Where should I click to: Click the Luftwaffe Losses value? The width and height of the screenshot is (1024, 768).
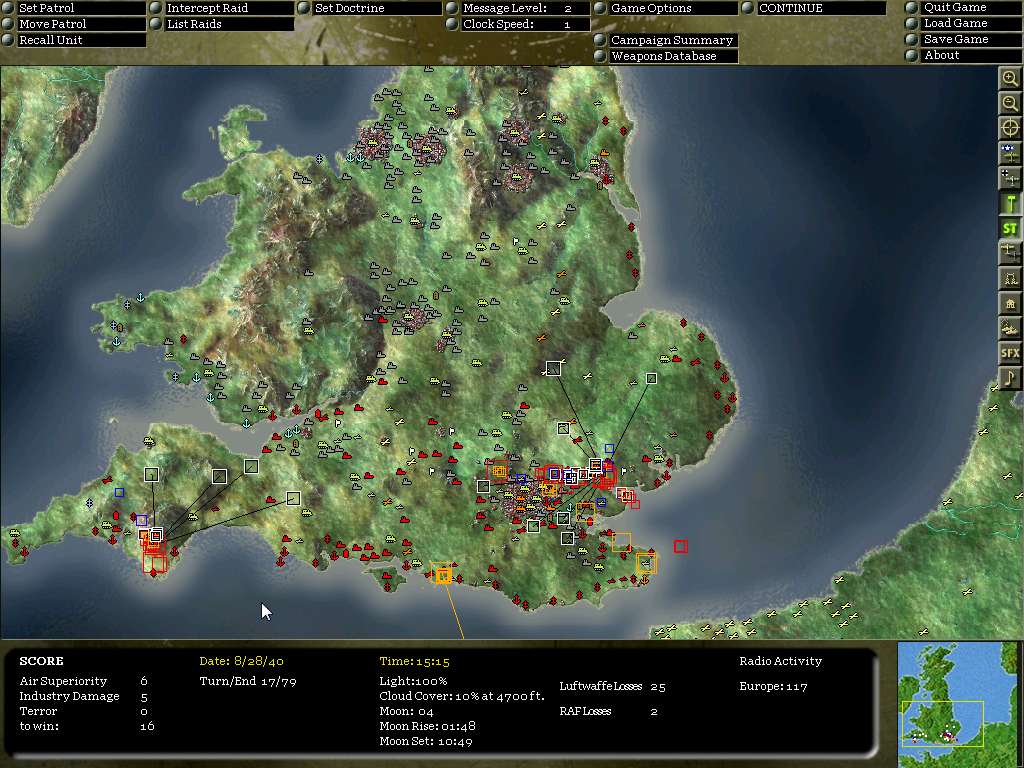pyautogui.click(x=658, y=686)
